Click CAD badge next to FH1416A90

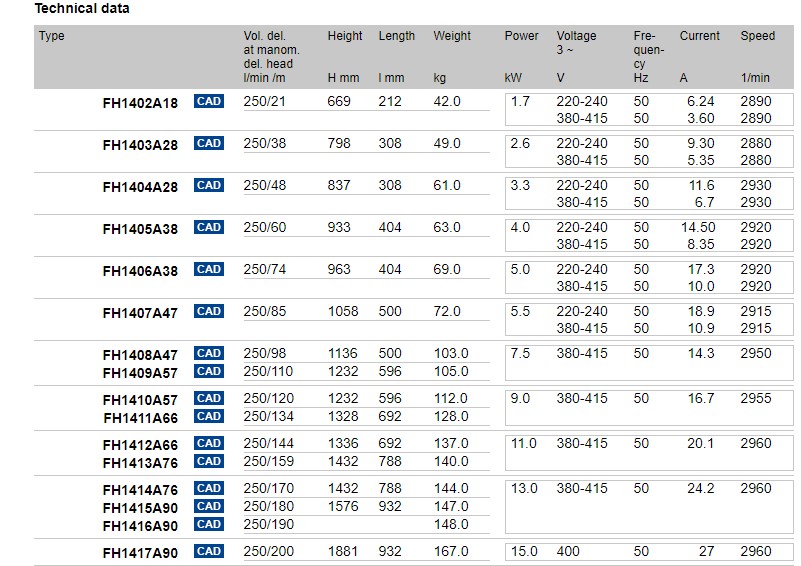click(x=209, y=524)
